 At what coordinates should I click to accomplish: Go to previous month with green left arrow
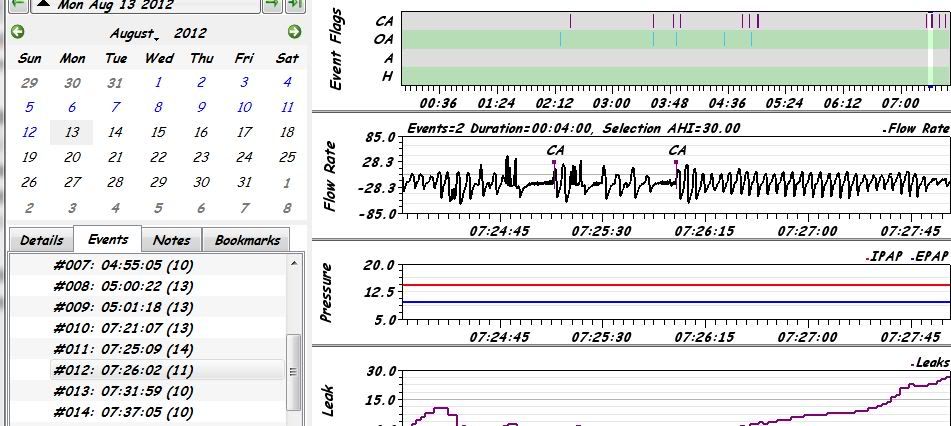[x=17, y=33]
